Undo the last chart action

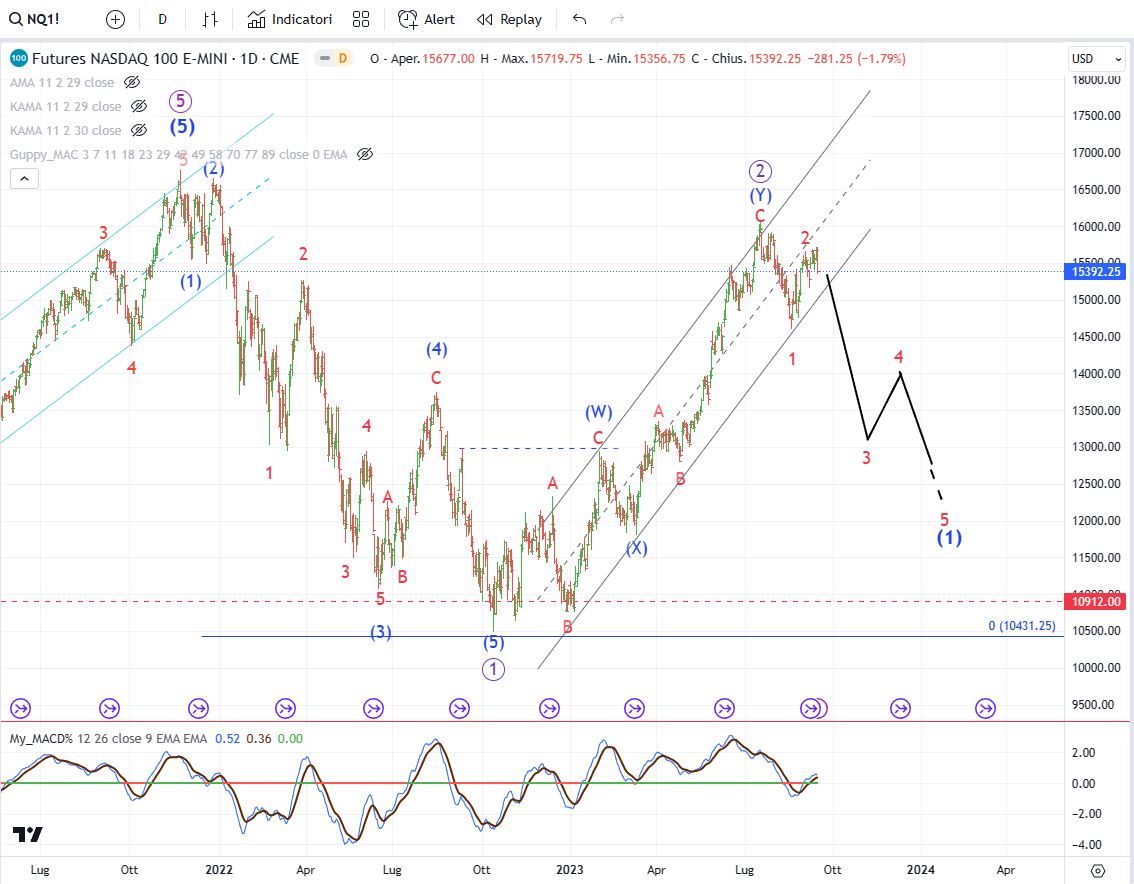pos(579,20)
